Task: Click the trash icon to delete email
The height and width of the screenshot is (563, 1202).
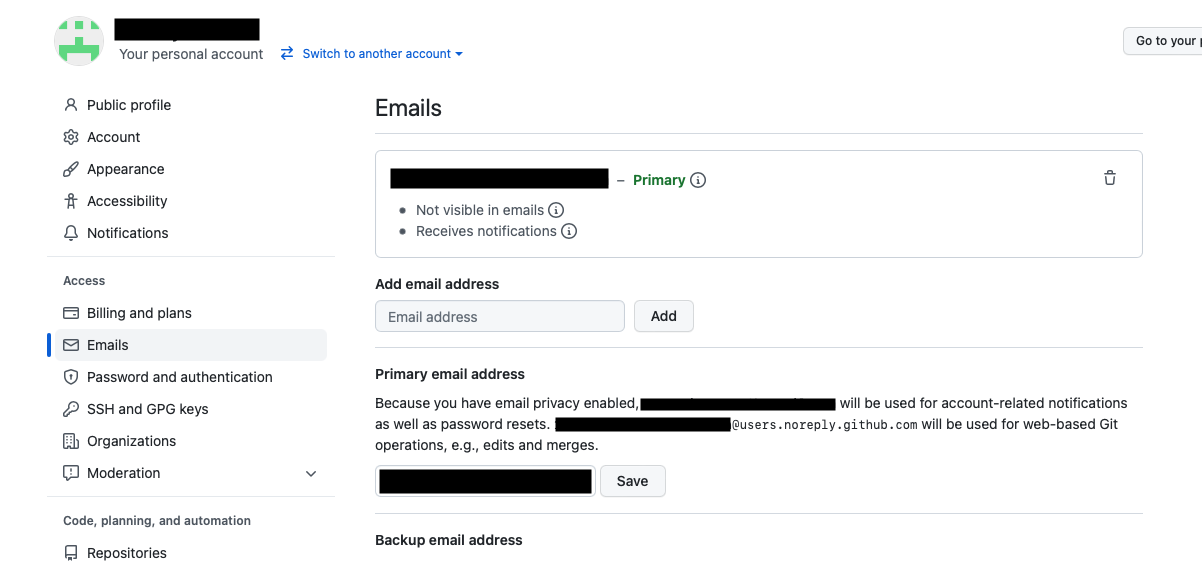Action: coord(1109,178)
